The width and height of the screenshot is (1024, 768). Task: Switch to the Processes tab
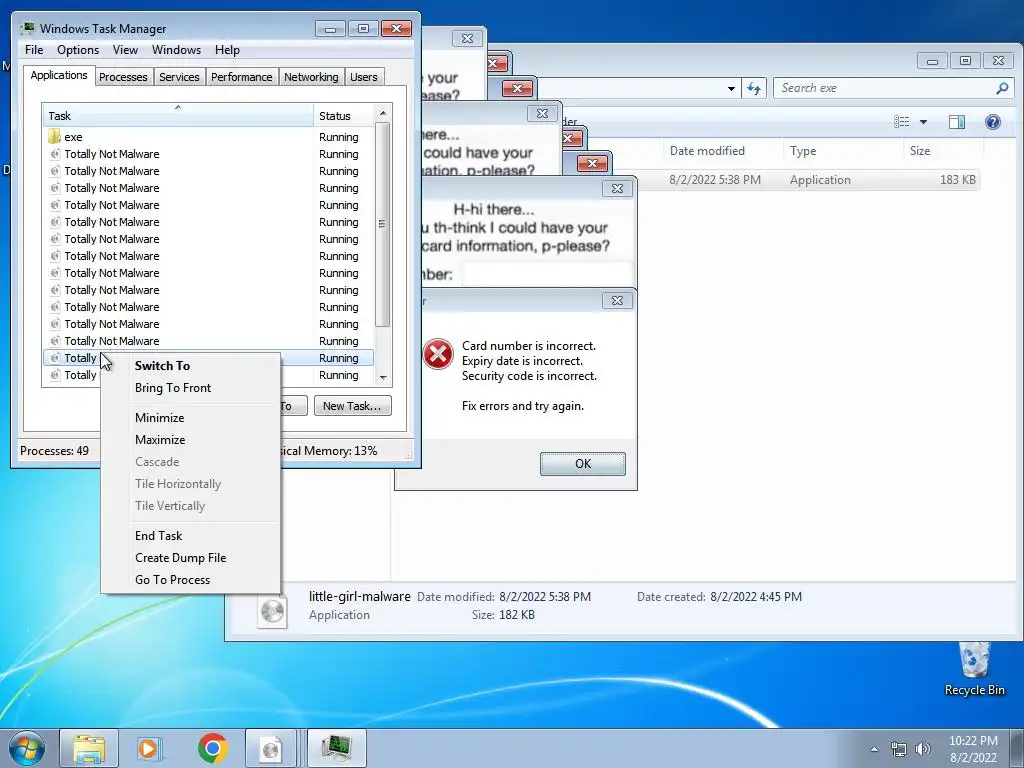[123, 77]
